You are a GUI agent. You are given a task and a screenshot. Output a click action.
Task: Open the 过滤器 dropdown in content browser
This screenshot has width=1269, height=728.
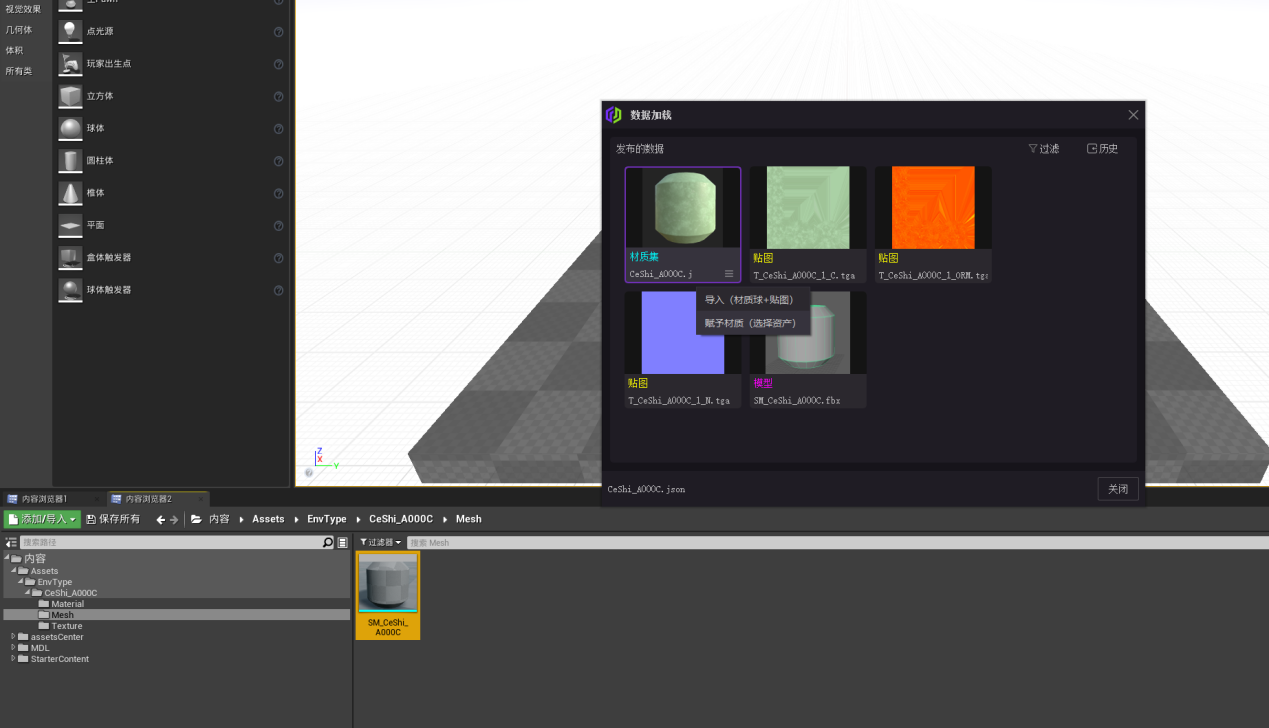tap(380, 541)
